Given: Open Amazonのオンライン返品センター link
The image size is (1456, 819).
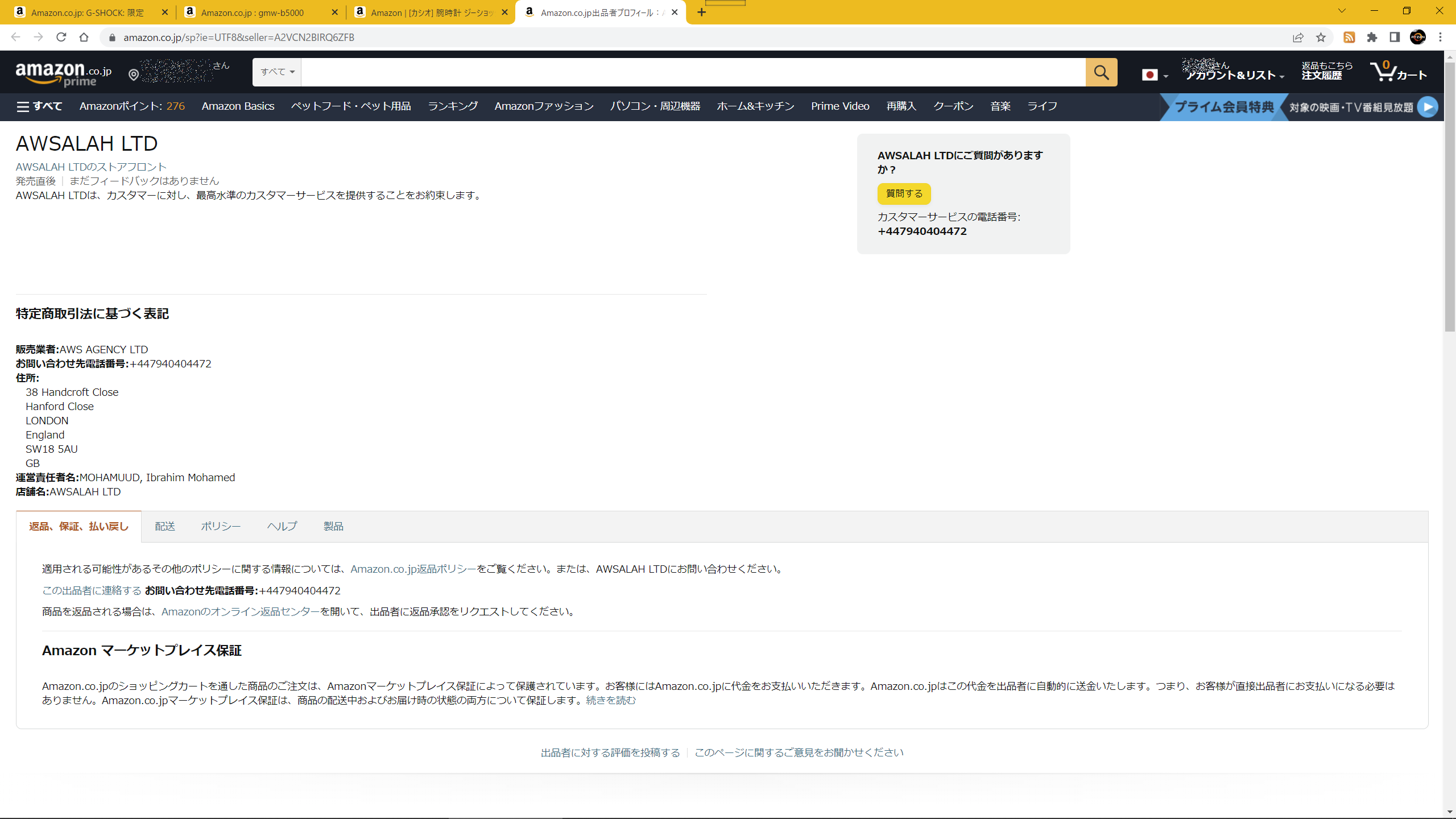Looking at the screenshot, I should click(x=241, y=612).
